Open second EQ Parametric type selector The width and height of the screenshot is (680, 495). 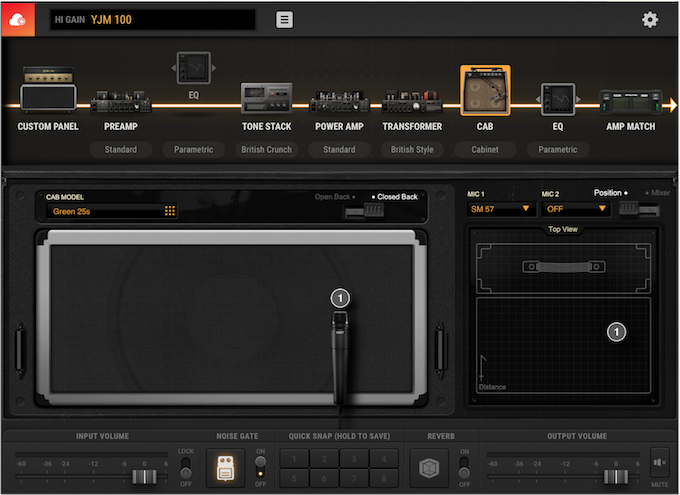tap(558, 150)
